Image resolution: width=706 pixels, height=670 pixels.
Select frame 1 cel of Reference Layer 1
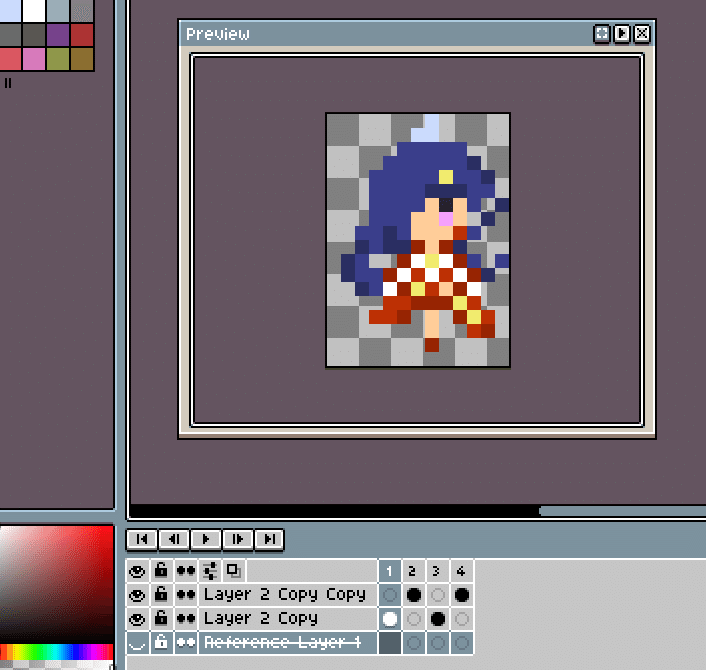click(390, 643)
